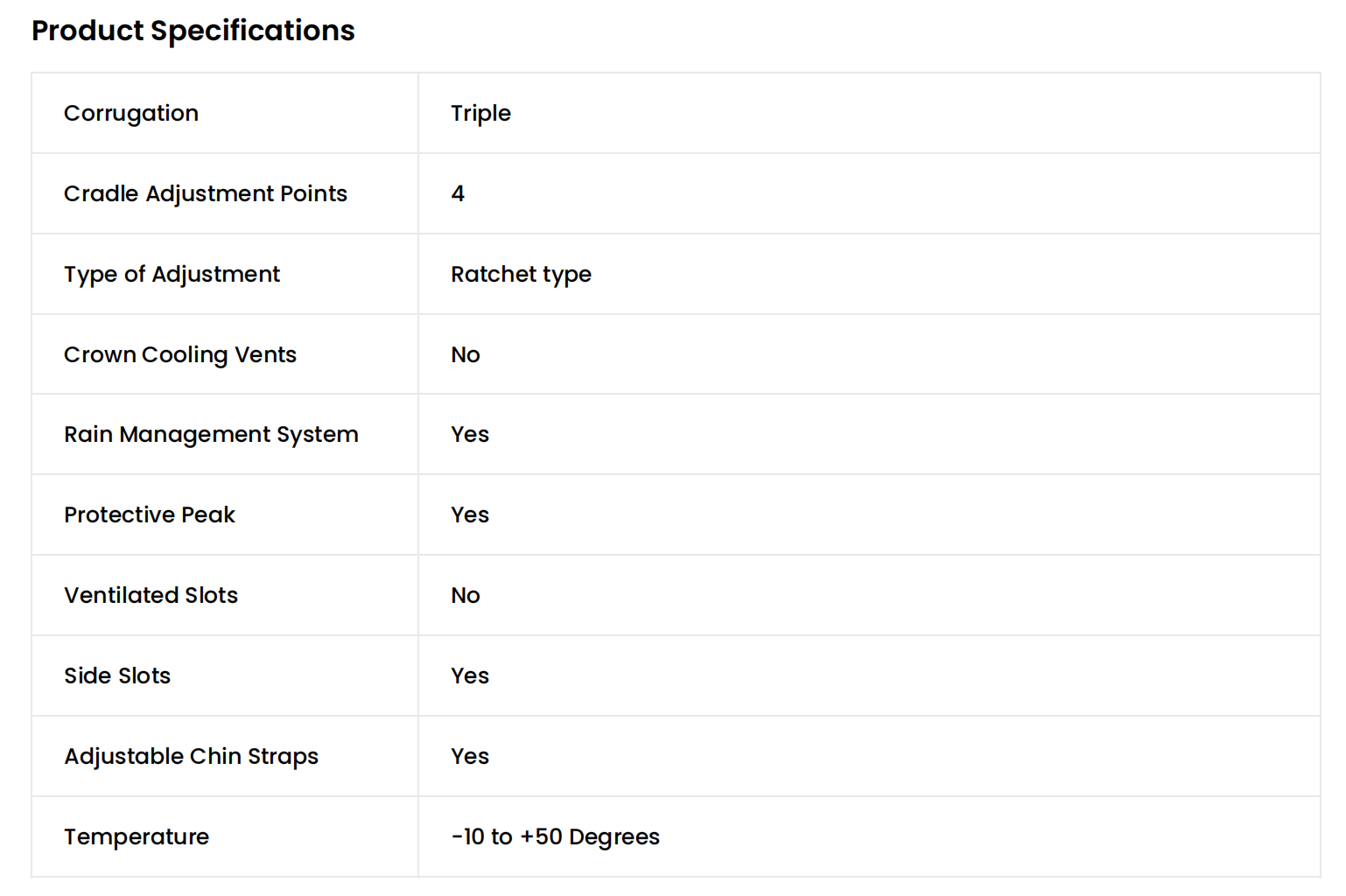Click the Triple value
1346x896 pixels.
point(480,114)
